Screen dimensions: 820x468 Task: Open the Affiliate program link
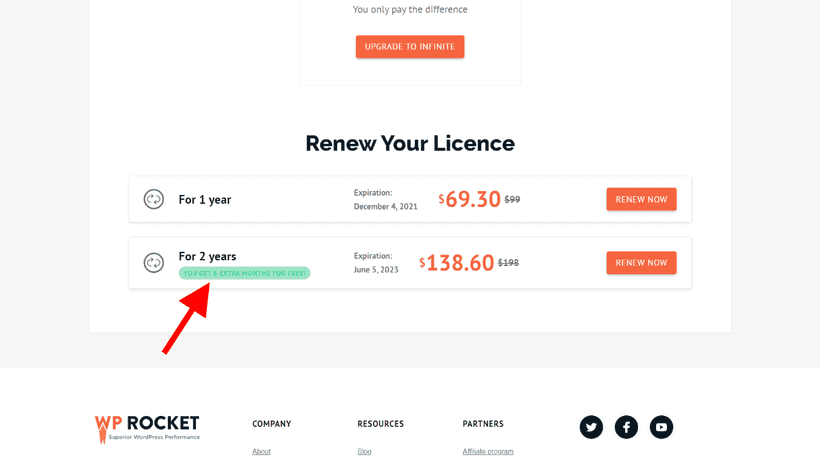point(488,452)
